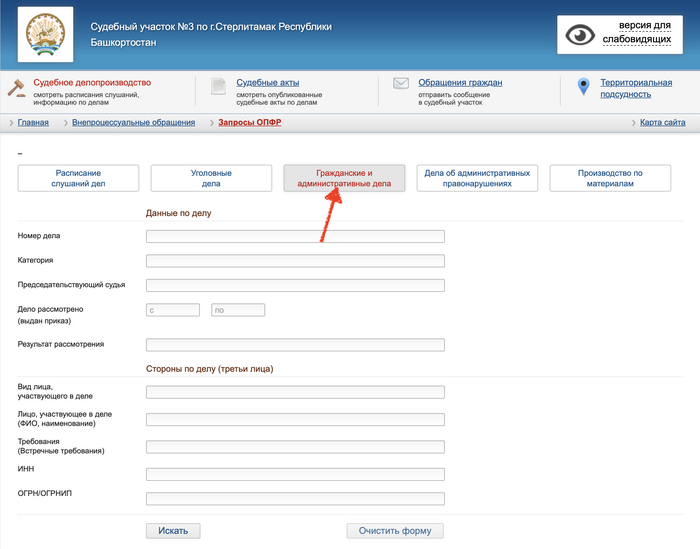The width and height of the screenshot is (700, 549).
Task: Switch to Уголовные дела tab
Action: (x=211, y=178)
